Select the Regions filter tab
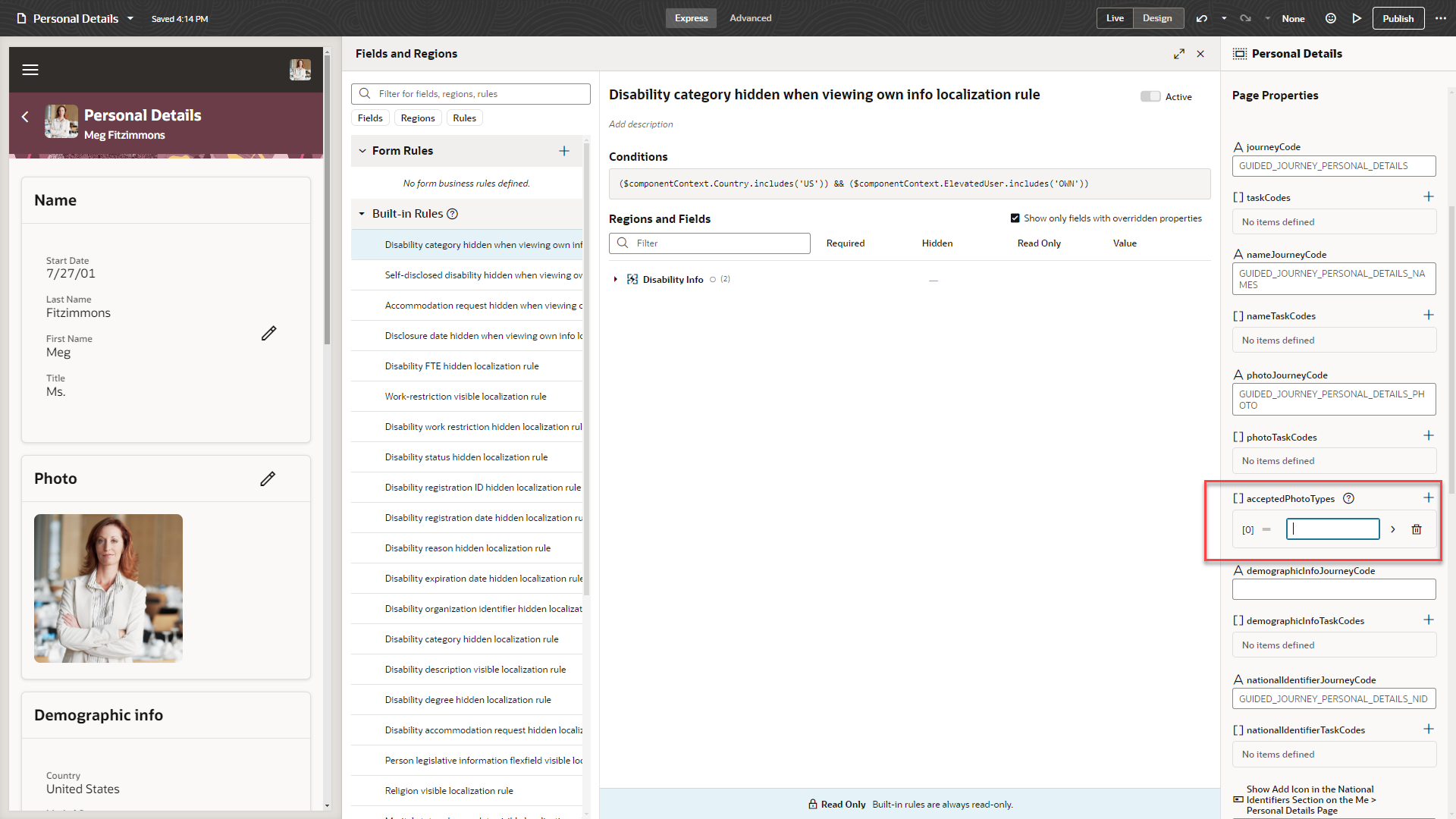Viewport: 1456px width, 819px height. 417,118
